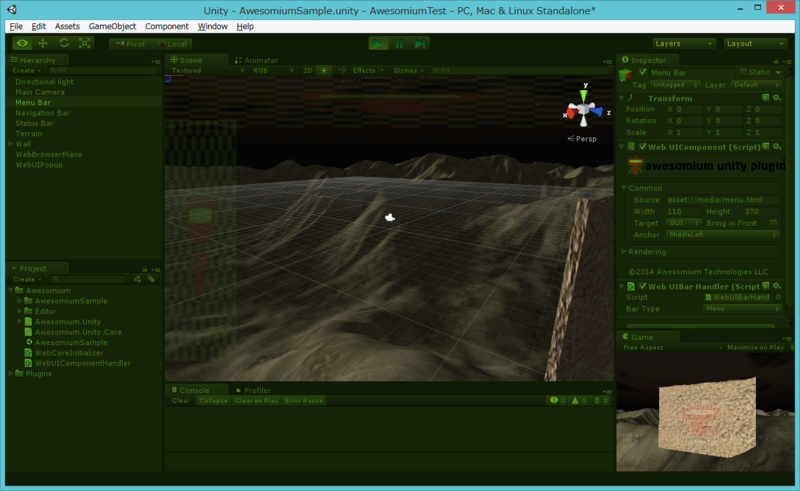
Task: Open the Tag Untagged dropdown
Action: click(x=675, y=85)
